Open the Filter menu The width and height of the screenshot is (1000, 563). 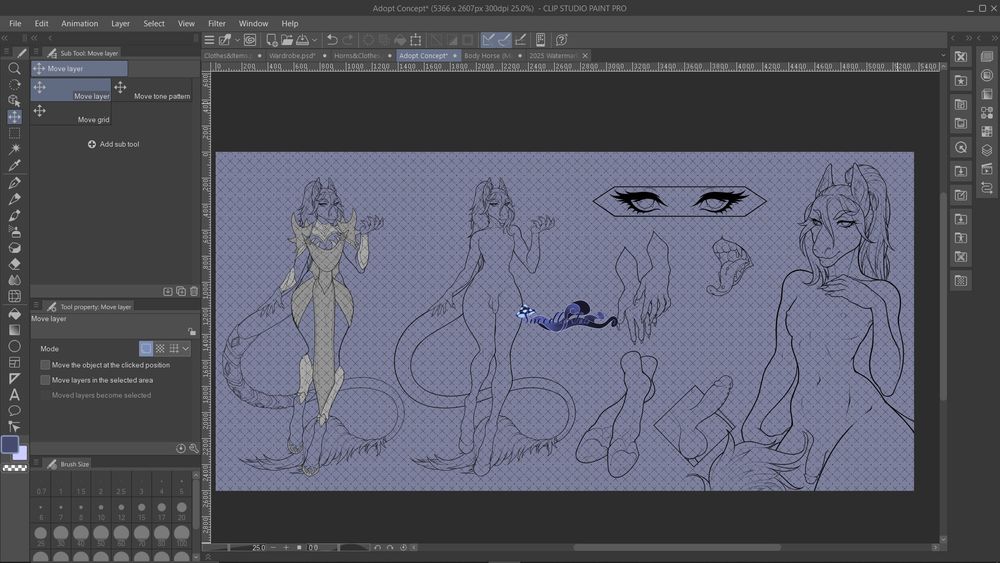(x=217, y=23)
